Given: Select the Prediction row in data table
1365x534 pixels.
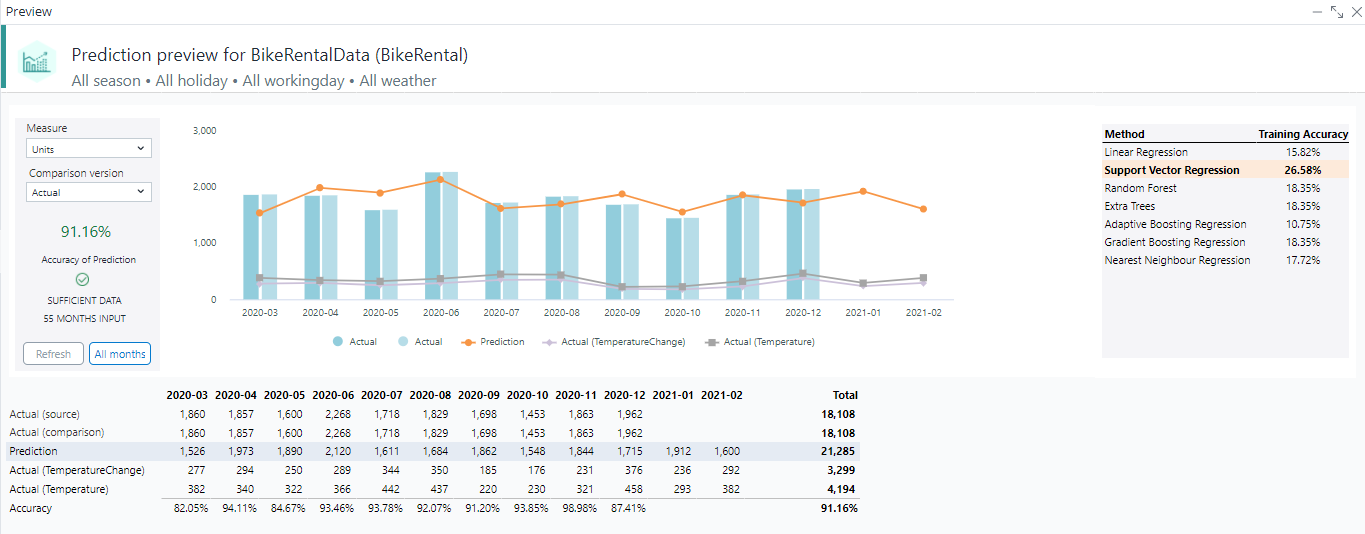Looking at the screenshot, I should (34, 452).
